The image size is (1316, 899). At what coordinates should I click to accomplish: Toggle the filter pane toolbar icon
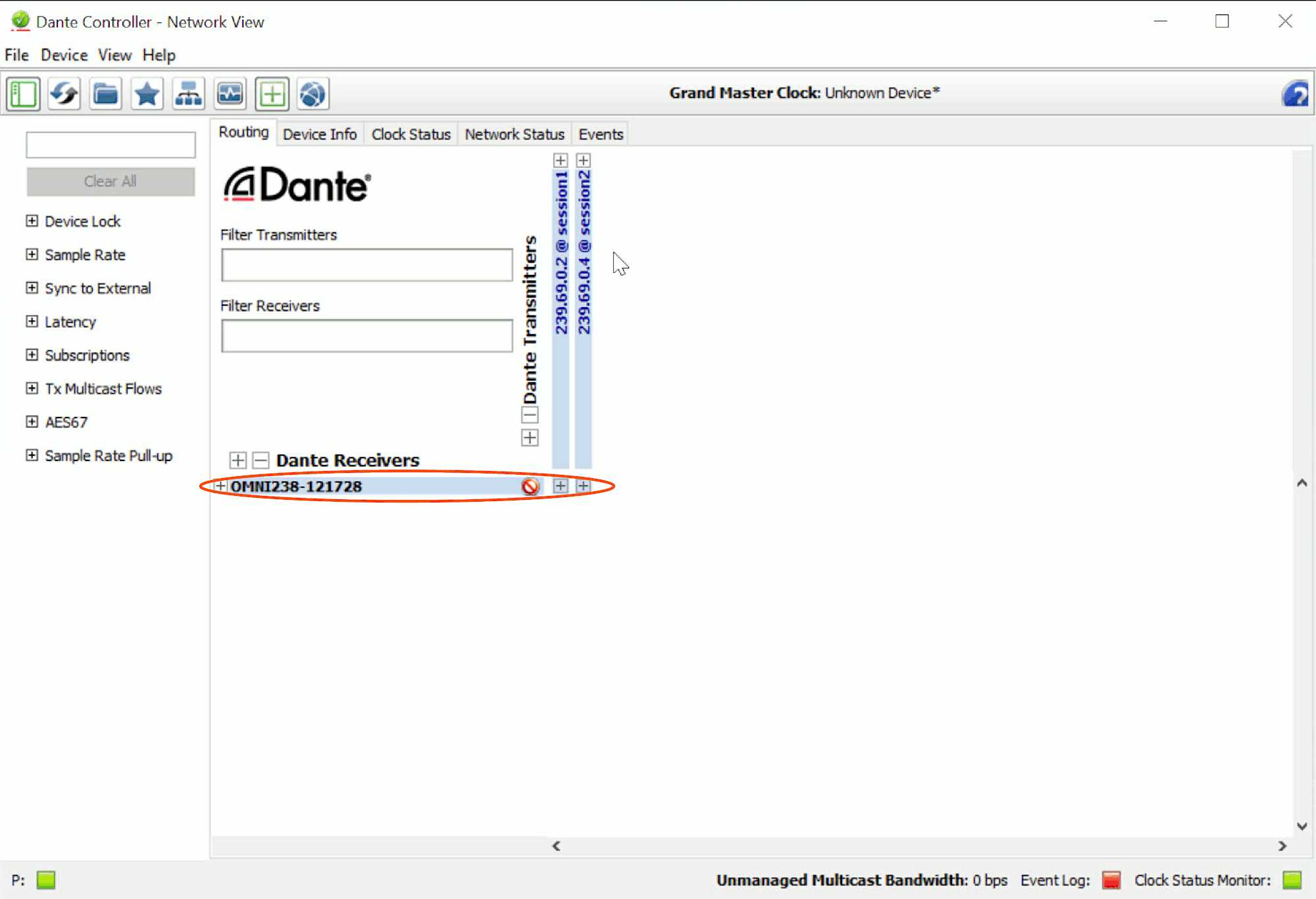24,94
